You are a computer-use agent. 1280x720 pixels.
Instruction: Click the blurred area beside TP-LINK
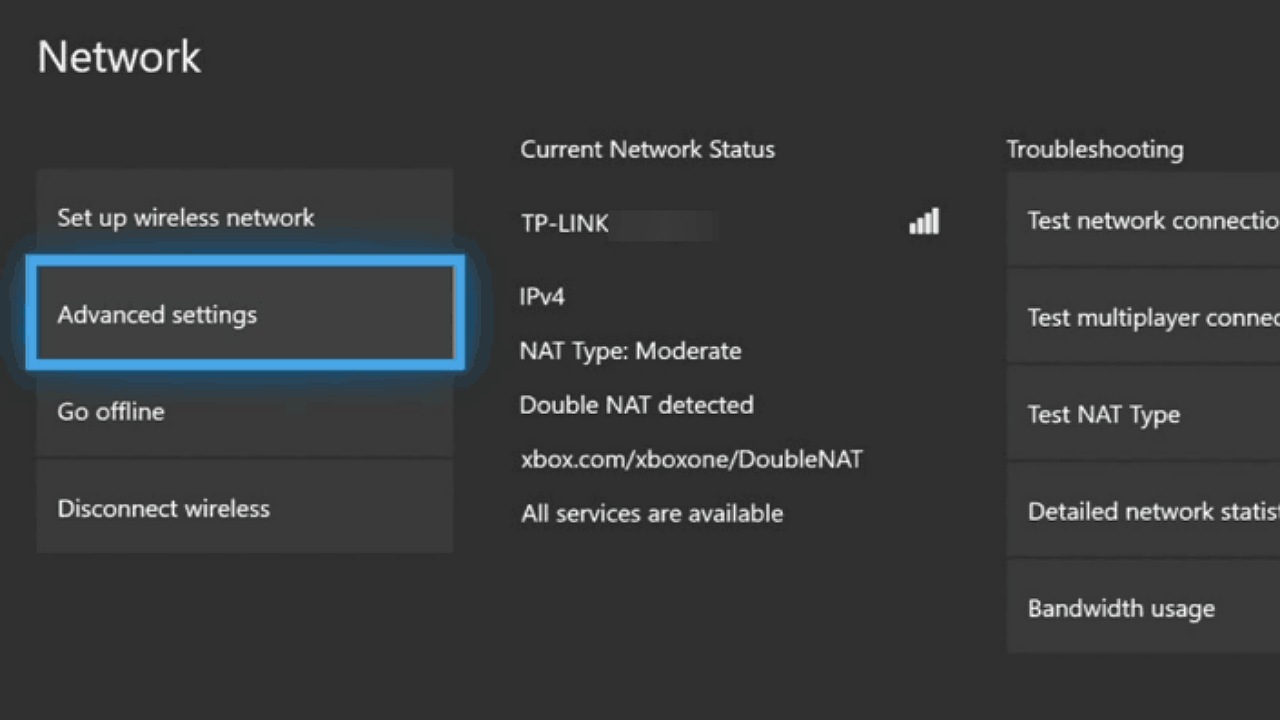pyautogui.click(x=664, y=224)
